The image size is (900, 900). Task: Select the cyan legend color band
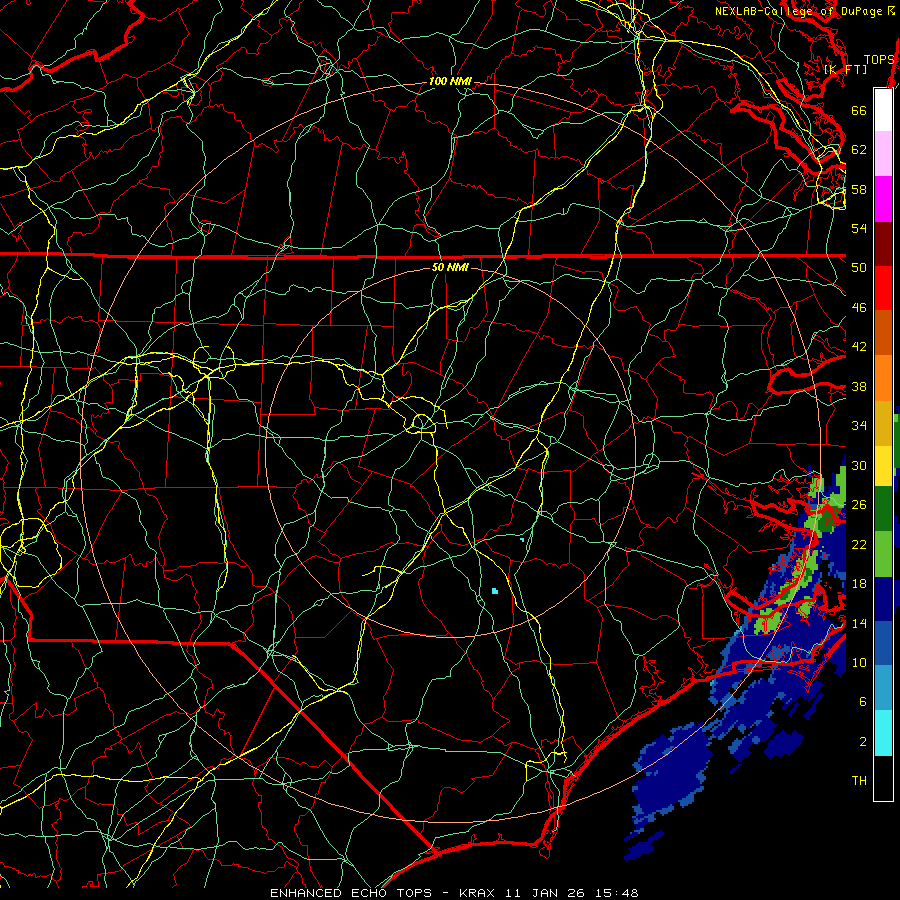tap(883, 733)
